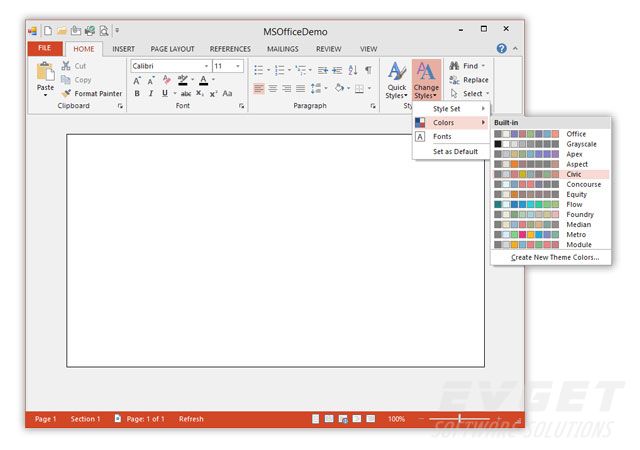This screenshot has width=640, height=450.
Task: Click the Print Preview magnifier icon in quick access toolbar
Action: (104, 31)
